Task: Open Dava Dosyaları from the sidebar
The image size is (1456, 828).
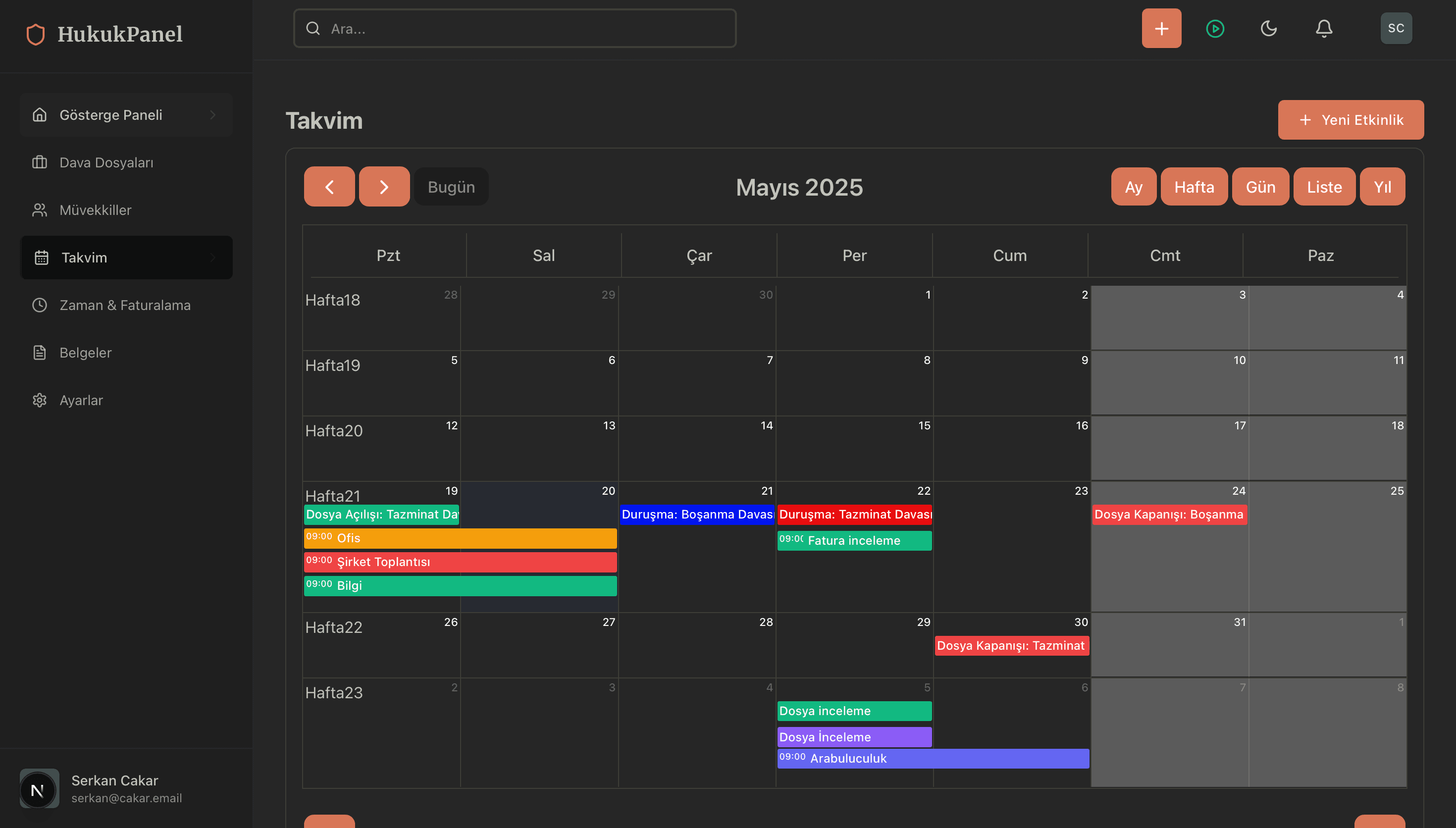Action: click(106, 162)
